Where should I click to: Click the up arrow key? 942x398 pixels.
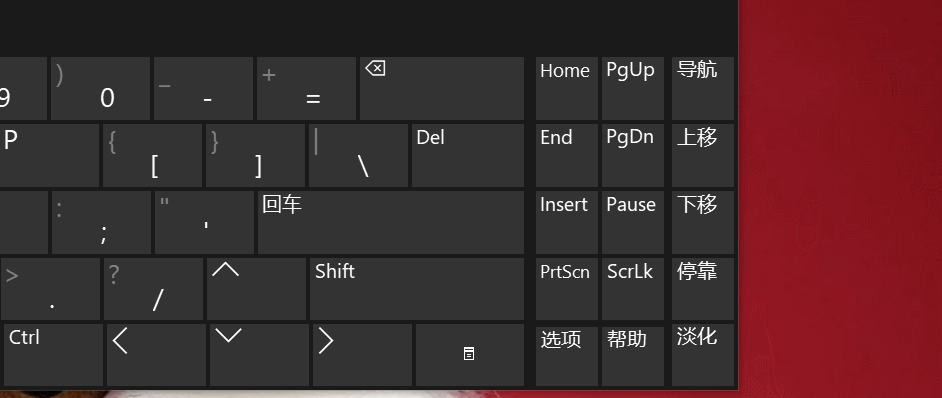click(257, 289)
